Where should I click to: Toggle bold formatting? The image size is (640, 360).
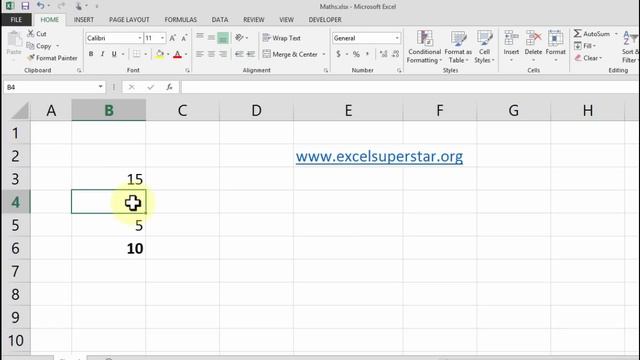coord(91,54)
